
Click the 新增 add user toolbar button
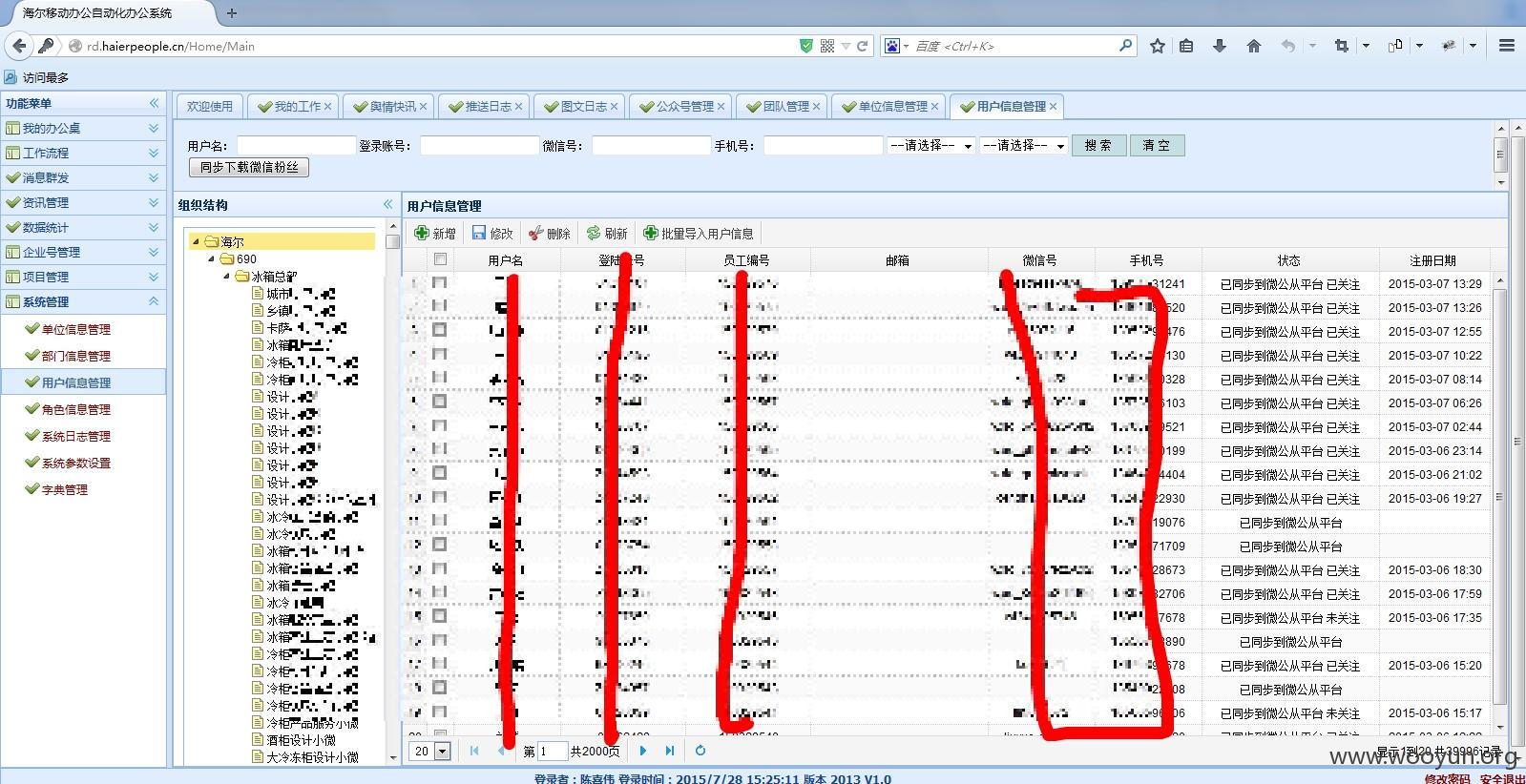pyautogui.click(x=435, y=233)
